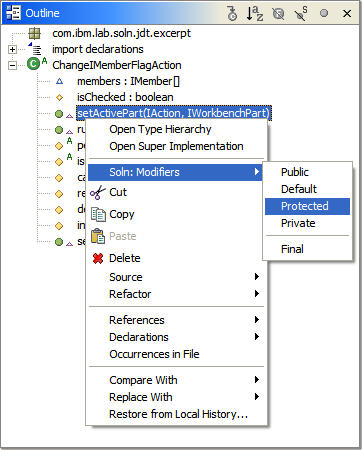Image resolution: width=362 pixels, height=450 pixels.
Task: Open the Compare With submenu
Action: tap(176, 380)
